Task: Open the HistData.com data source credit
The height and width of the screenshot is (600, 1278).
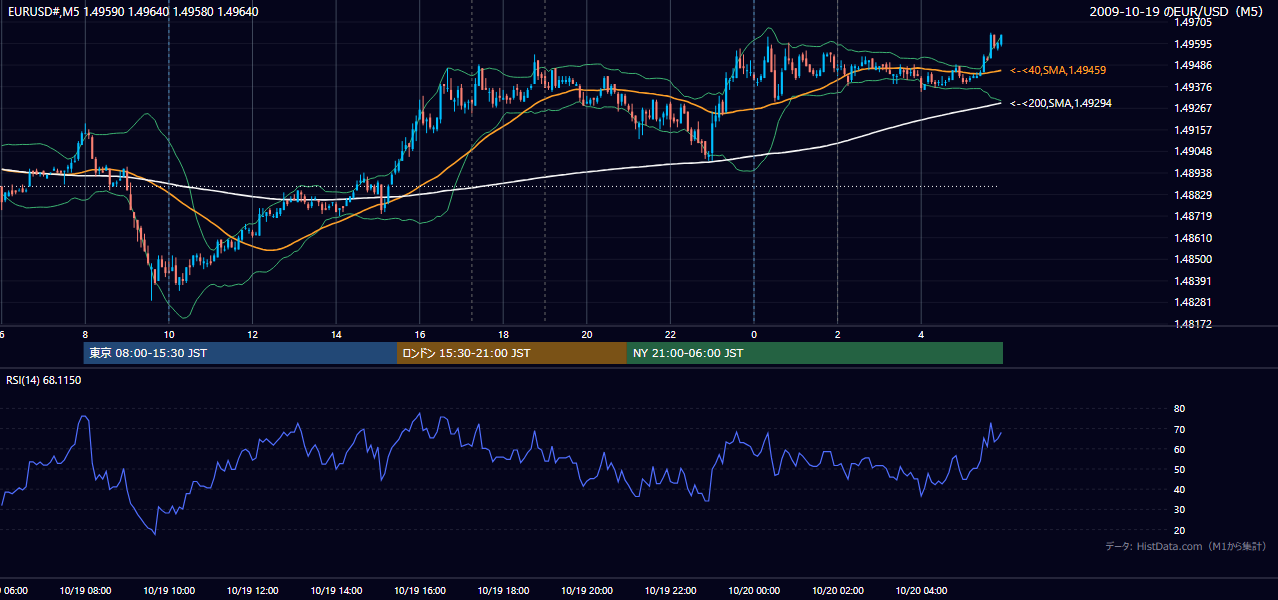Action: point(1186,546)
